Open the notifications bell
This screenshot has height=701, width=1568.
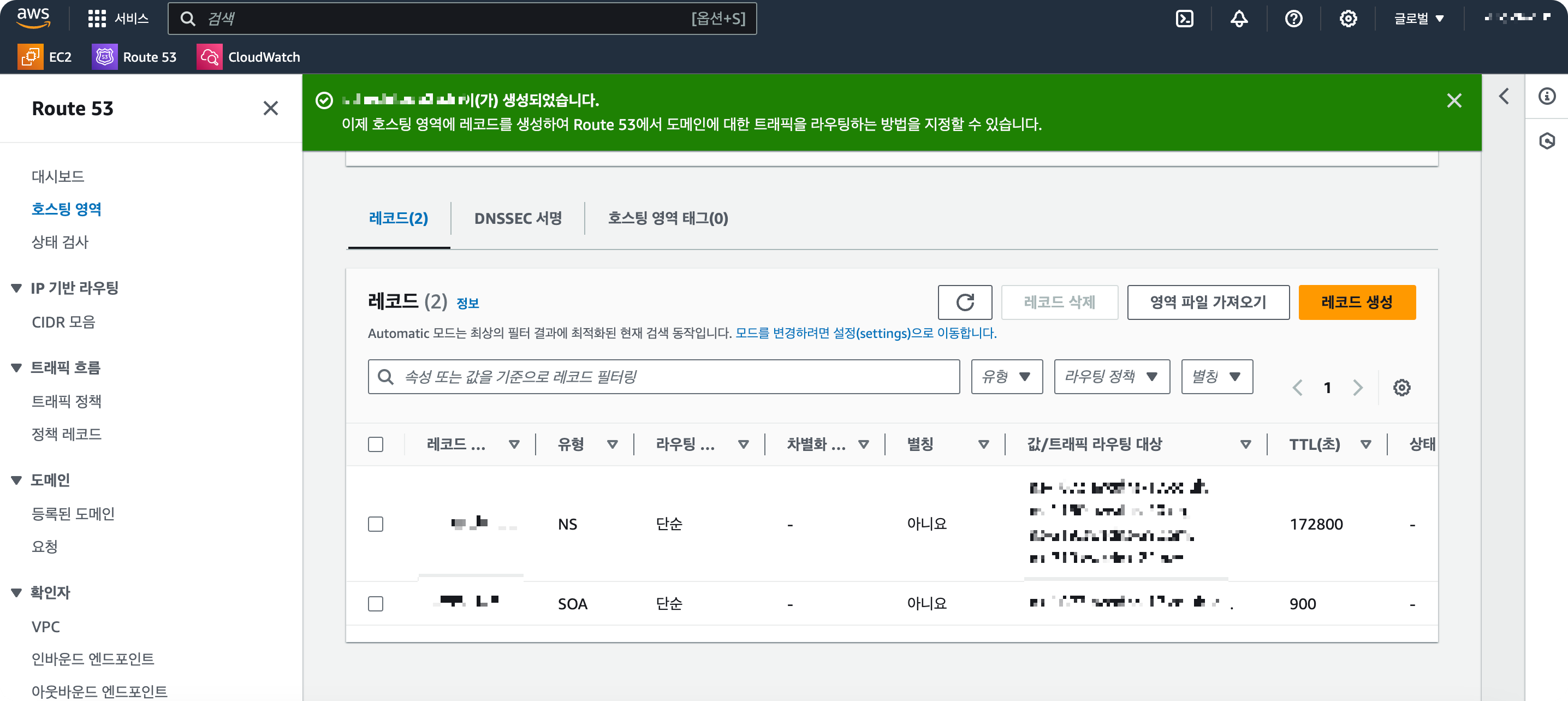[x=1239, y=19]
